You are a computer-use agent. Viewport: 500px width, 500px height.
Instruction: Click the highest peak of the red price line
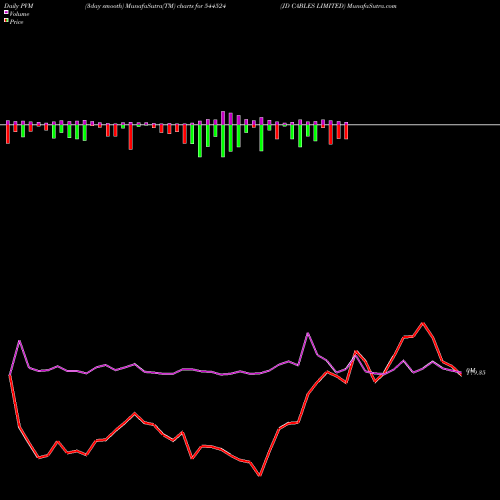point(423,323)
